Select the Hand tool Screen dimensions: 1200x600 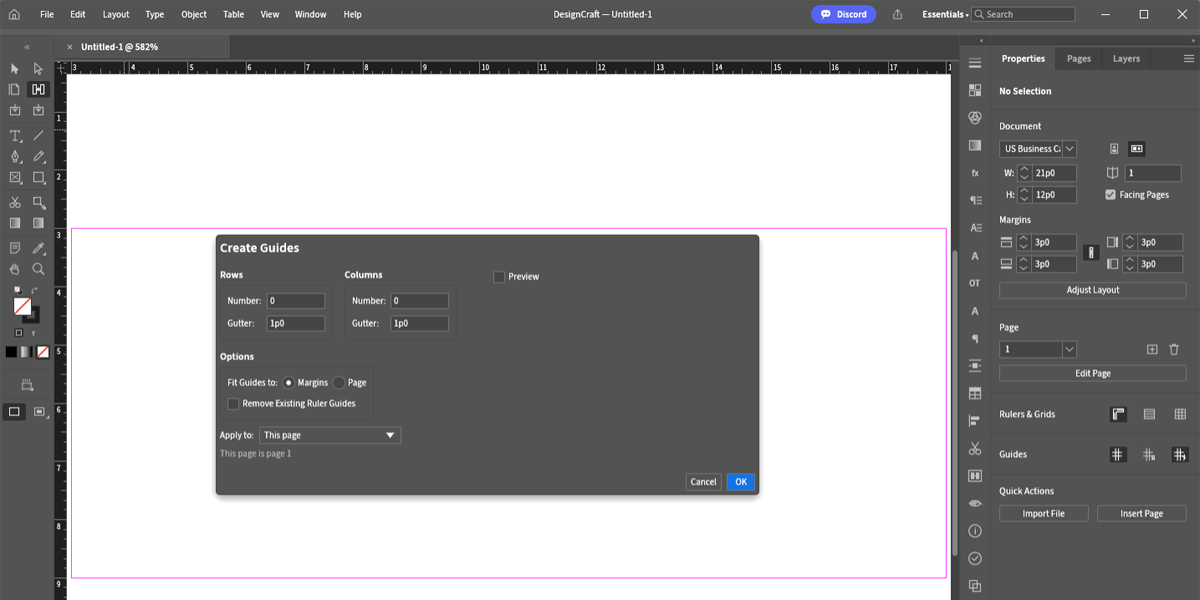15,269
